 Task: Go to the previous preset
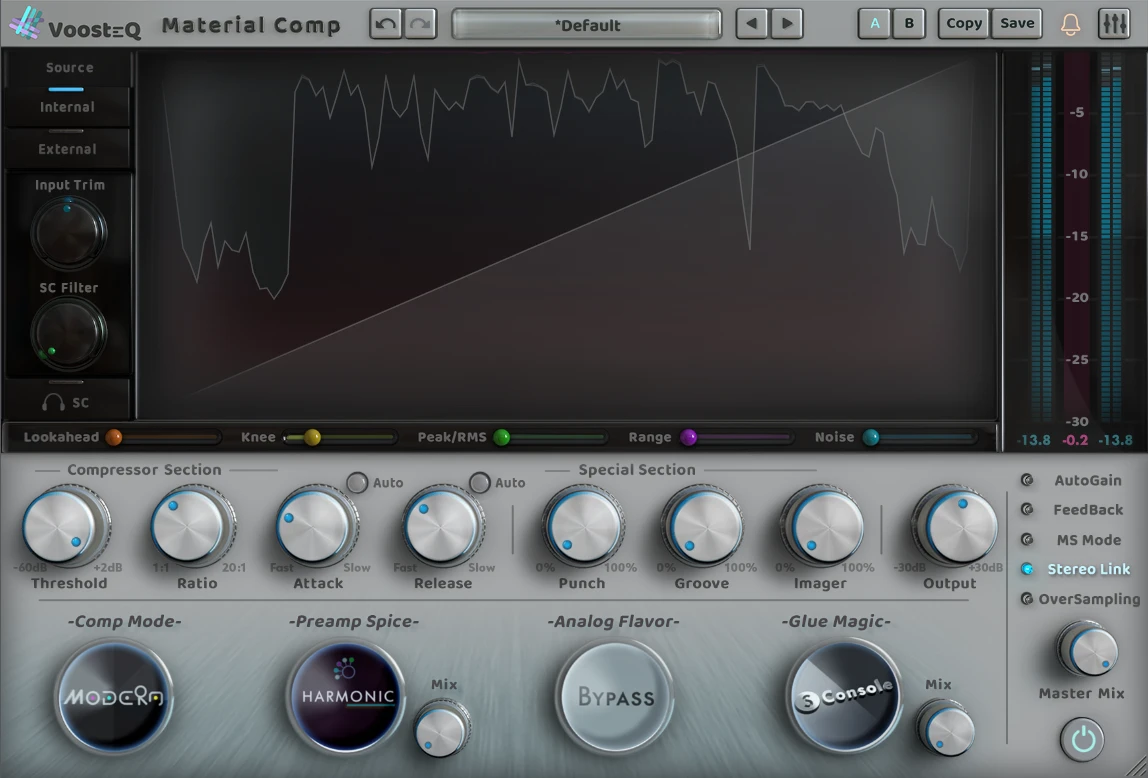[752, 24]
